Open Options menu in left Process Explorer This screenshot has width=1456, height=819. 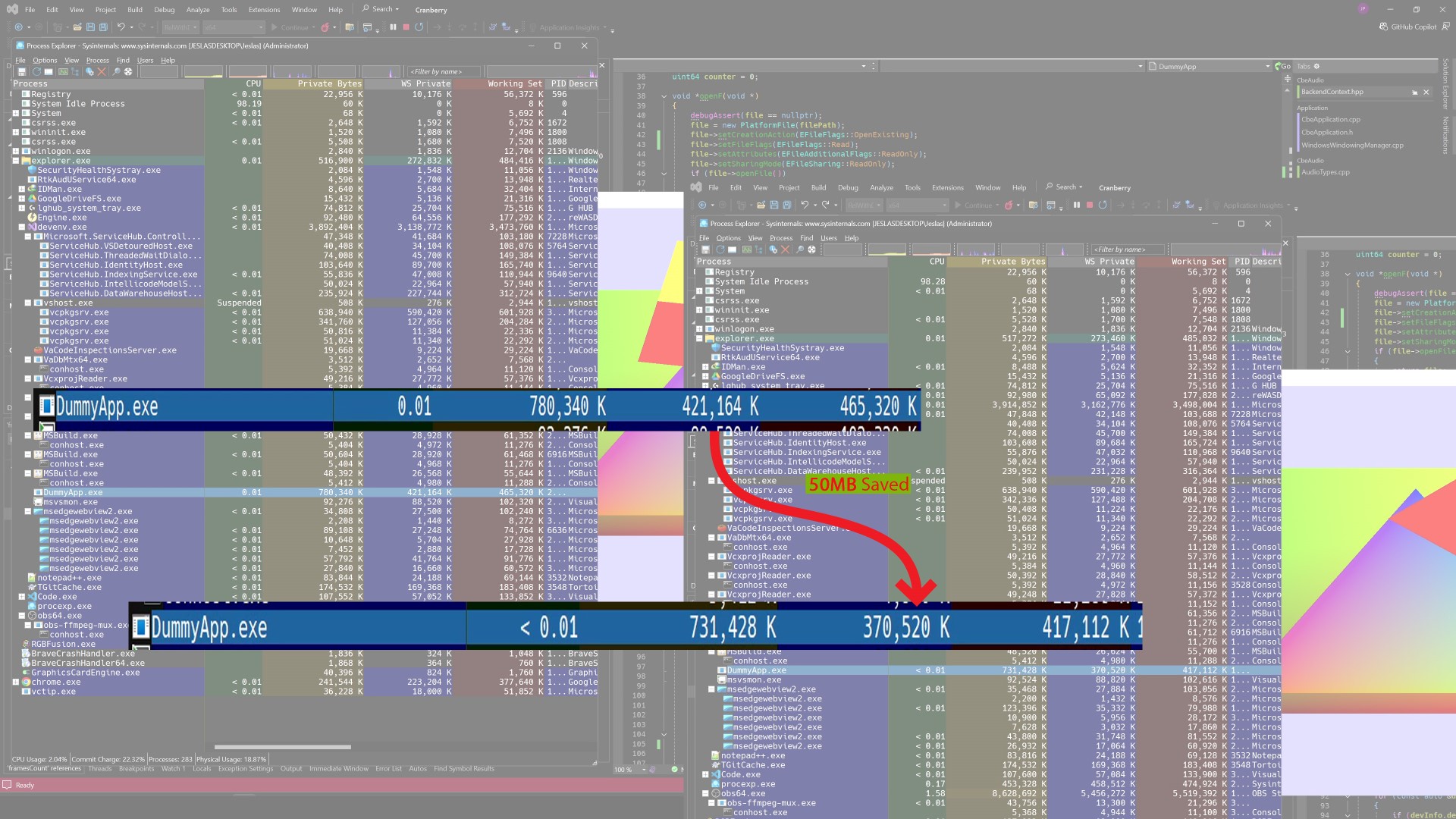[45, 60]
